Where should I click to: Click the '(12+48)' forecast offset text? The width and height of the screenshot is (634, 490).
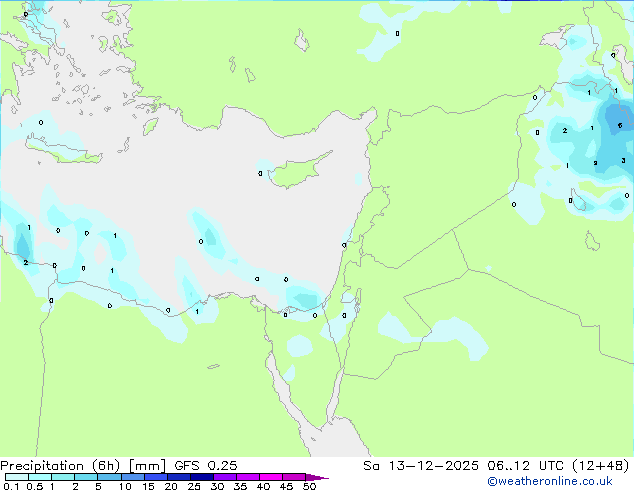pos(601,466)
